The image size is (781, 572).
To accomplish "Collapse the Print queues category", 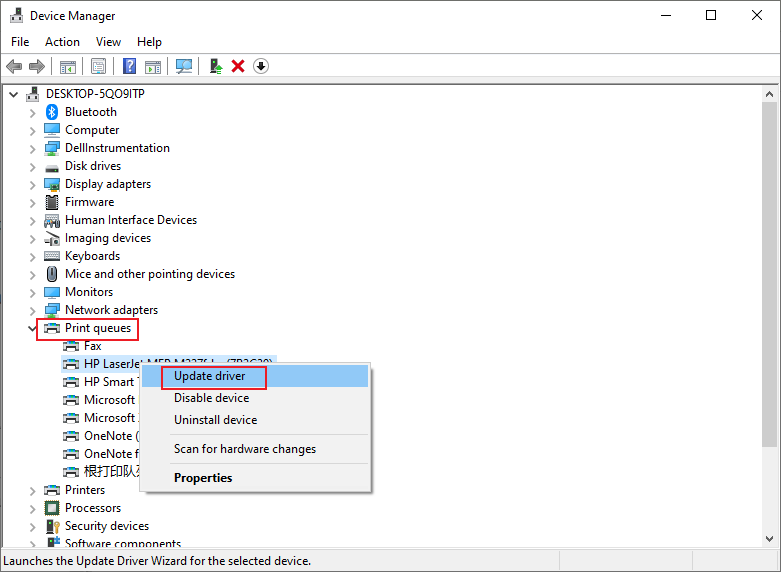I will 32,328.
